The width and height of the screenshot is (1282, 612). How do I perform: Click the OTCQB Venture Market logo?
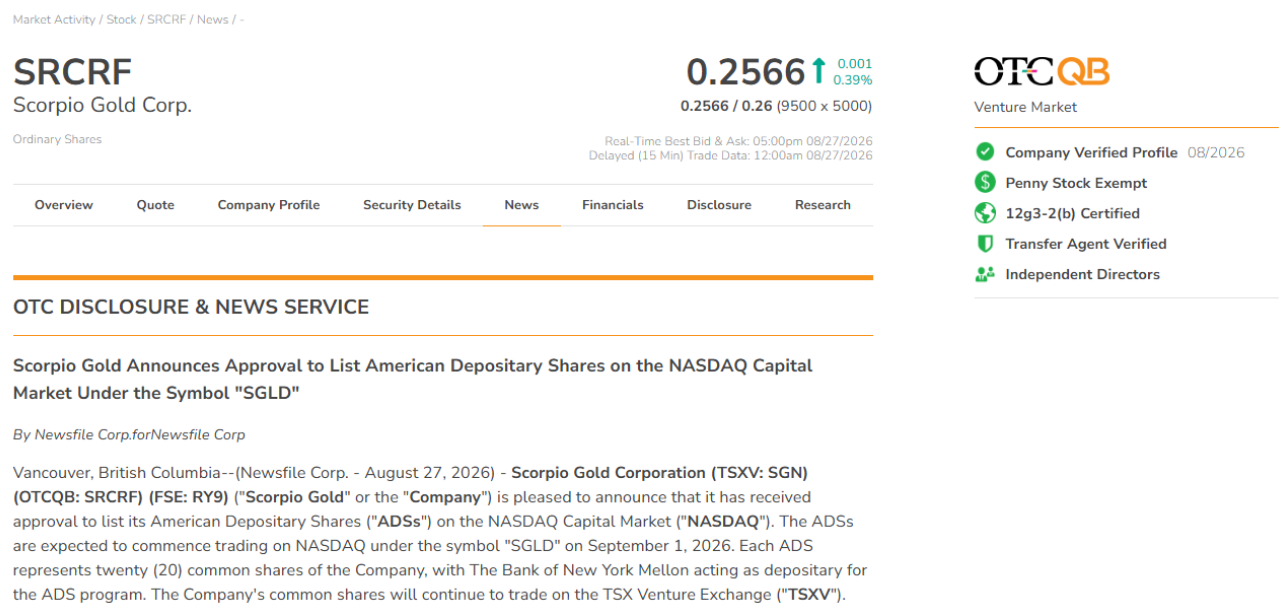pos(1042,71)
